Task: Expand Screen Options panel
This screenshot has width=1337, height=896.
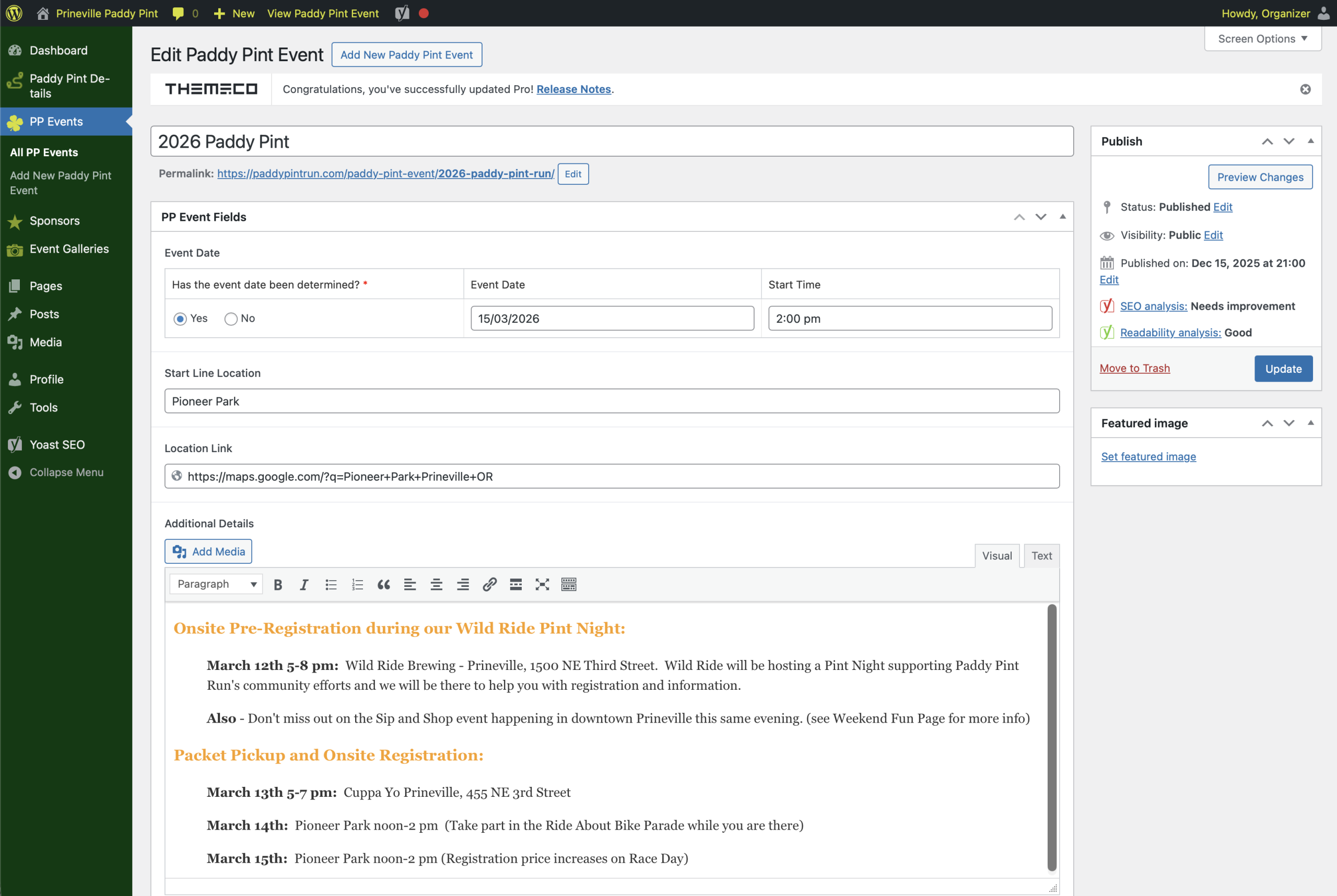Action: tap(1263, 39)
